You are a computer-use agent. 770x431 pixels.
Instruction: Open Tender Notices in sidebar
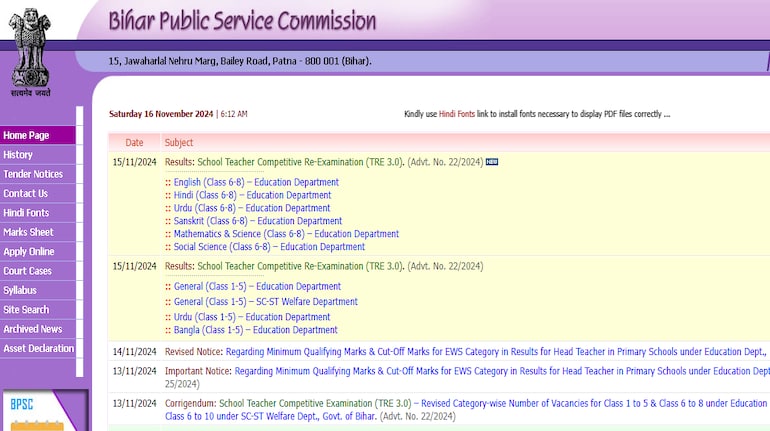[x=38, y=174]
